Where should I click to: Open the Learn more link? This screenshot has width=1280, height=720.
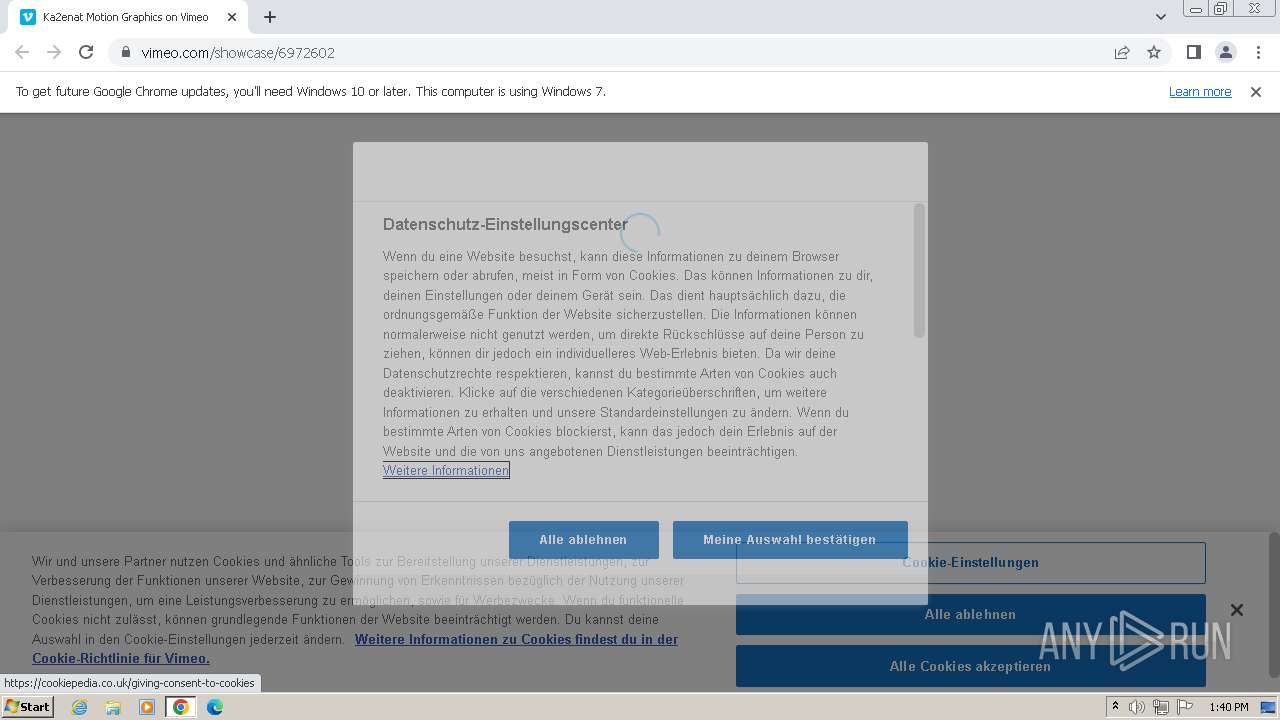pyautogui.click(x=1200, y=91)
